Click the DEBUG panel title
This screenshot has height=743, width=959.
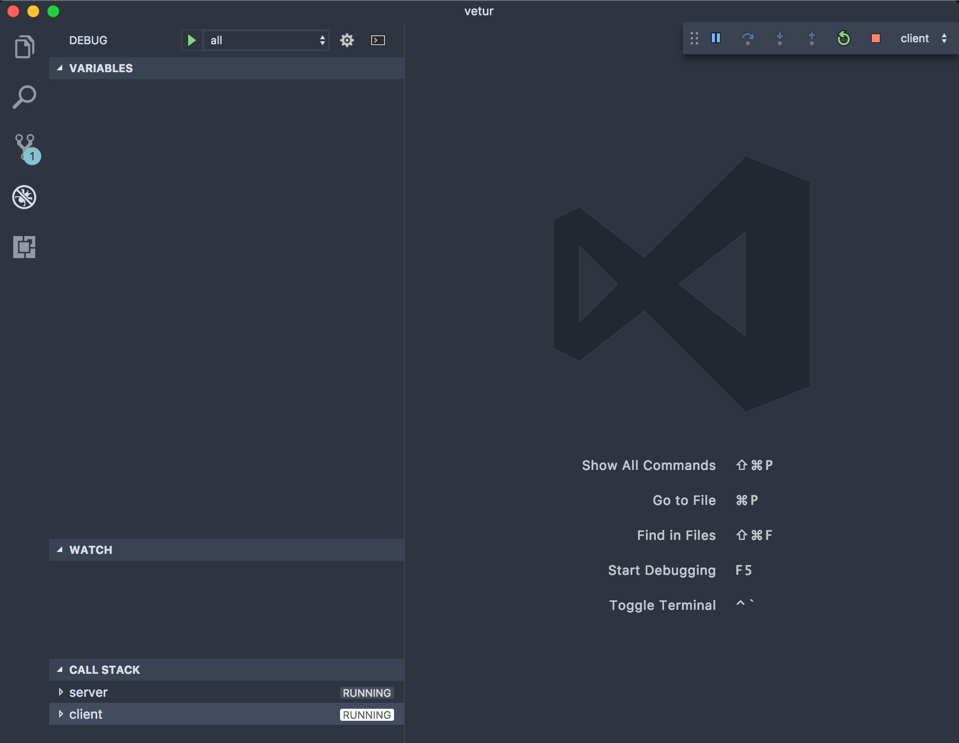pos(88,40)
